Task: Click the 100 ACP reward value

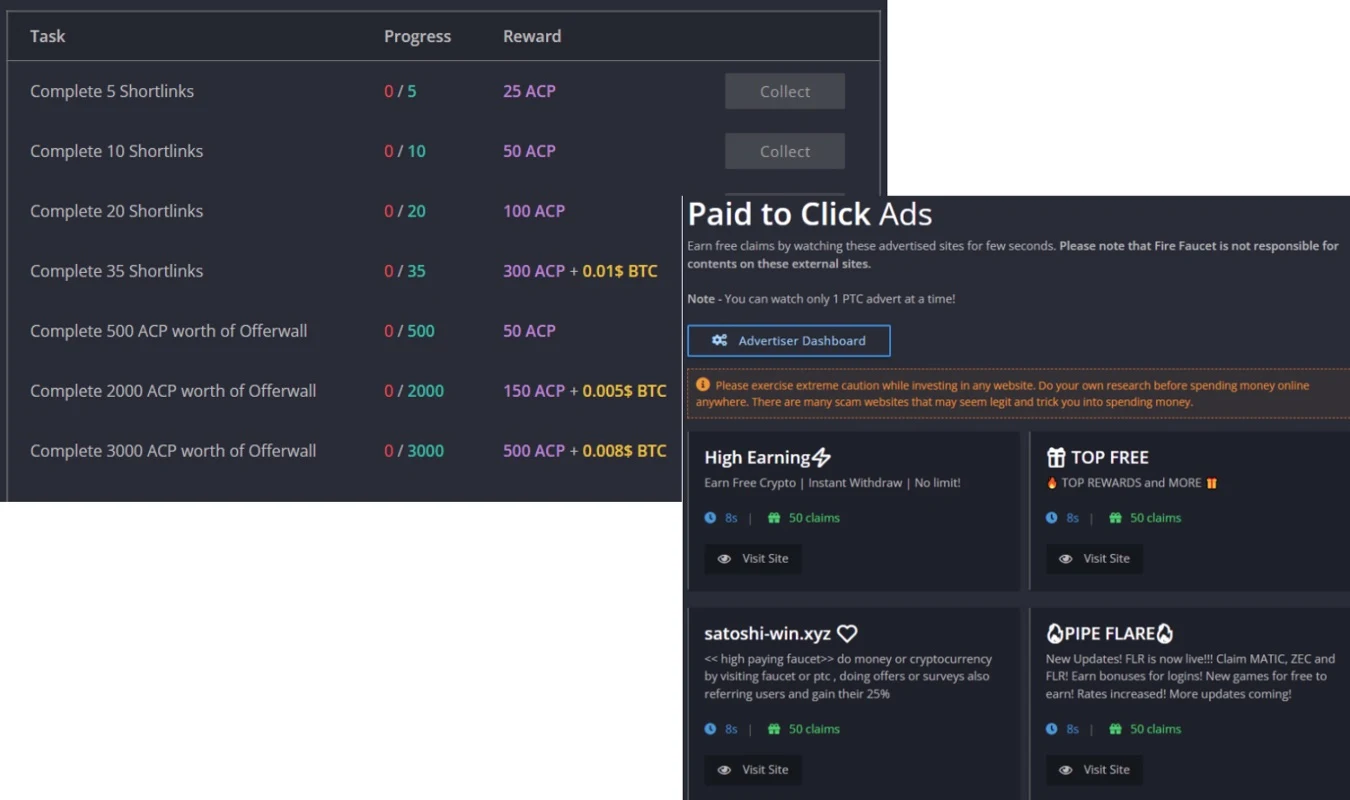Action: pyautogui.click(x=534, y=211)
